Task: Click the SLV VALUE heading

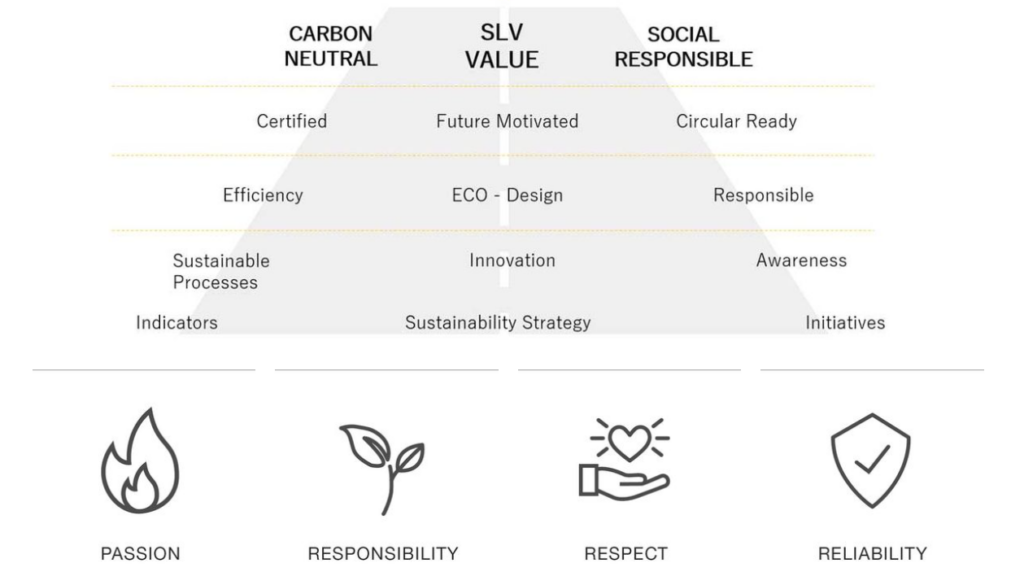Action: [x=502, y=46]
